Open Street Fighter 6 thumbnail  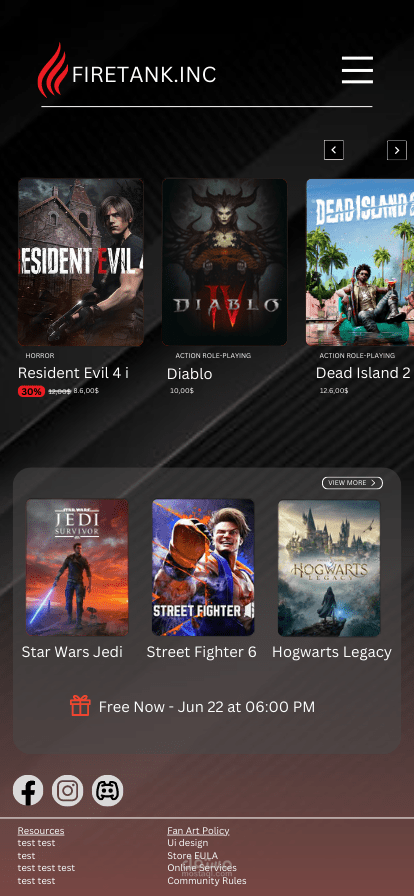click(x=203, y=567)
